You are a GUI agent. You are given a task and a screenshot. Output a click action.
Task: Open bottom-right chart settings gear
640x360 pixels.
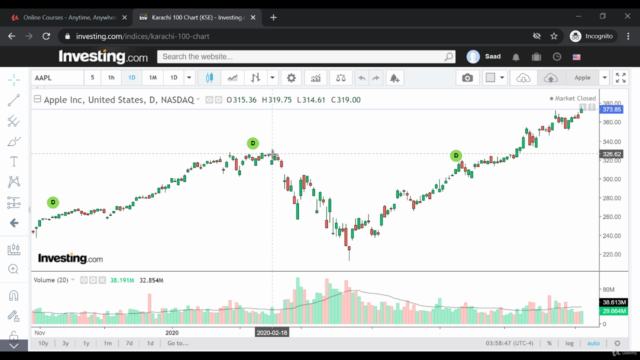pos(617,343)
